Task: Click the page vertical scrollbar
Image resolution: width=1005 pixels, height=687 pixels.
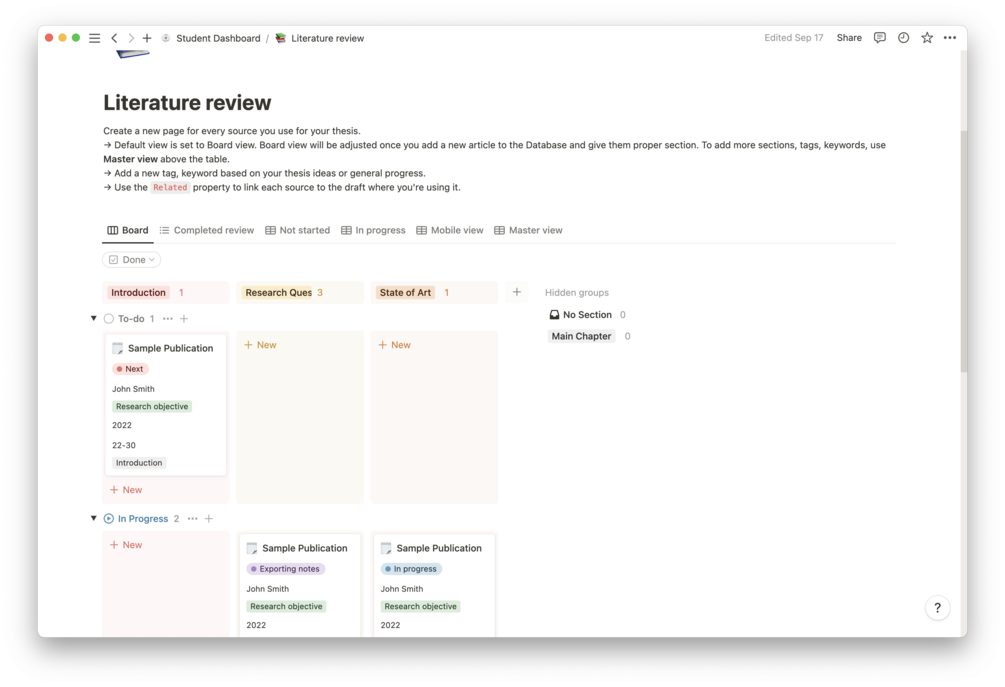Action: point(963,250)
